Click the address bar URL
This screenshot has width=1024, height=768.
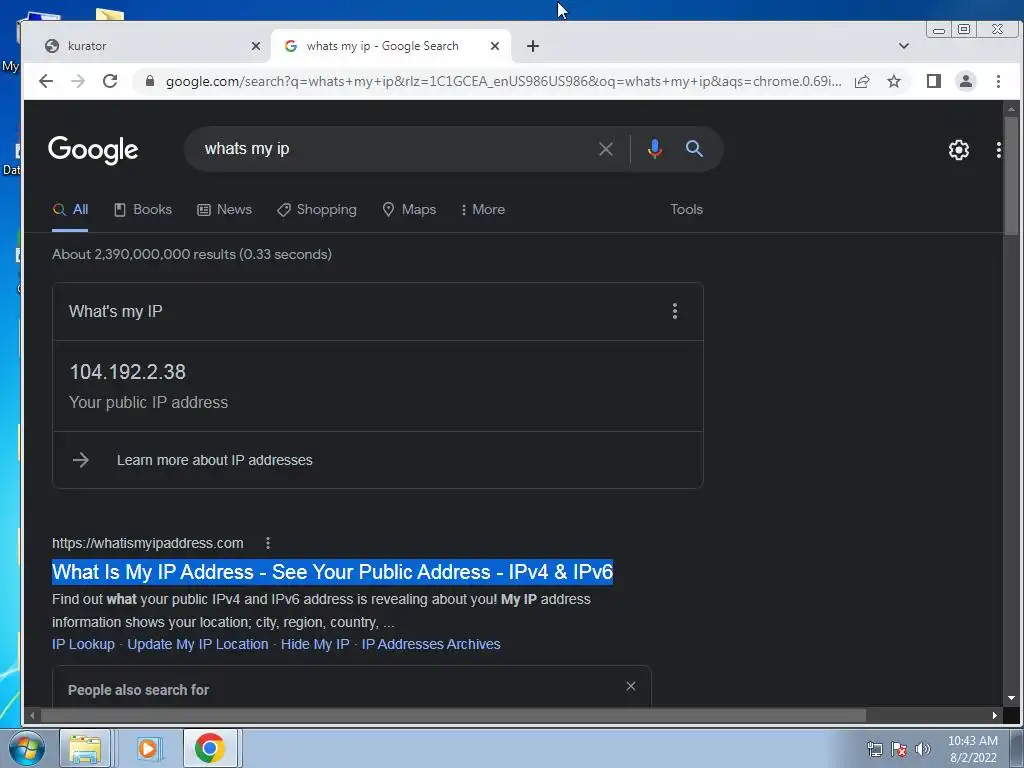point(503,81)
